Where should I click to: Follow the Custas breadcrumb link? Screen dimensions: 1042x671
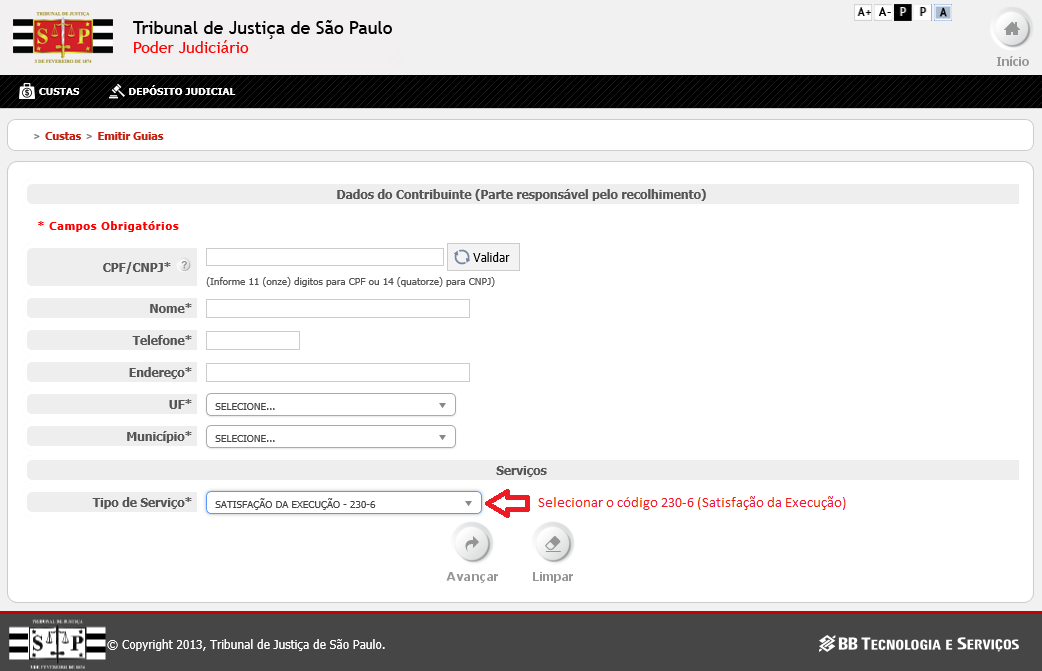tap(63, 136)
